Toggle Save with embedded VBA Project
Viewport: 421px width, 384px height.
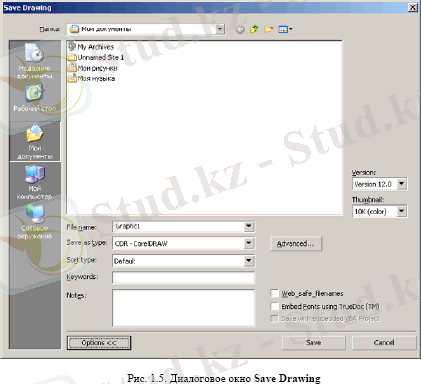pyautogui.click(x=274, y=319)
